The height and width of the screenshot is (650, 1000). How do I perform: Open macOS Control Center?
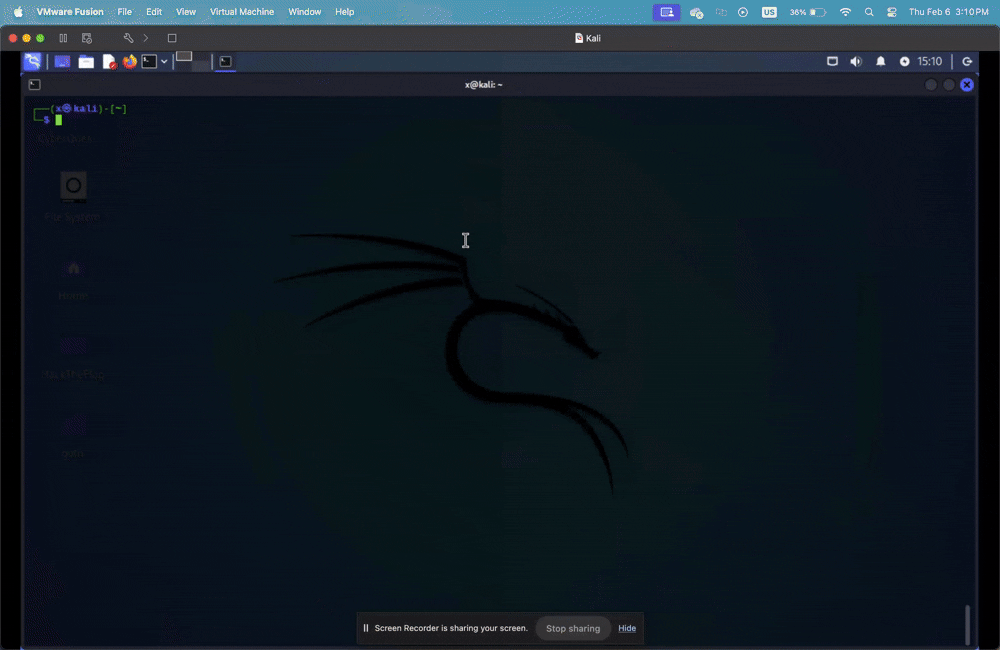pyautogui.click(x=892, y=12)
